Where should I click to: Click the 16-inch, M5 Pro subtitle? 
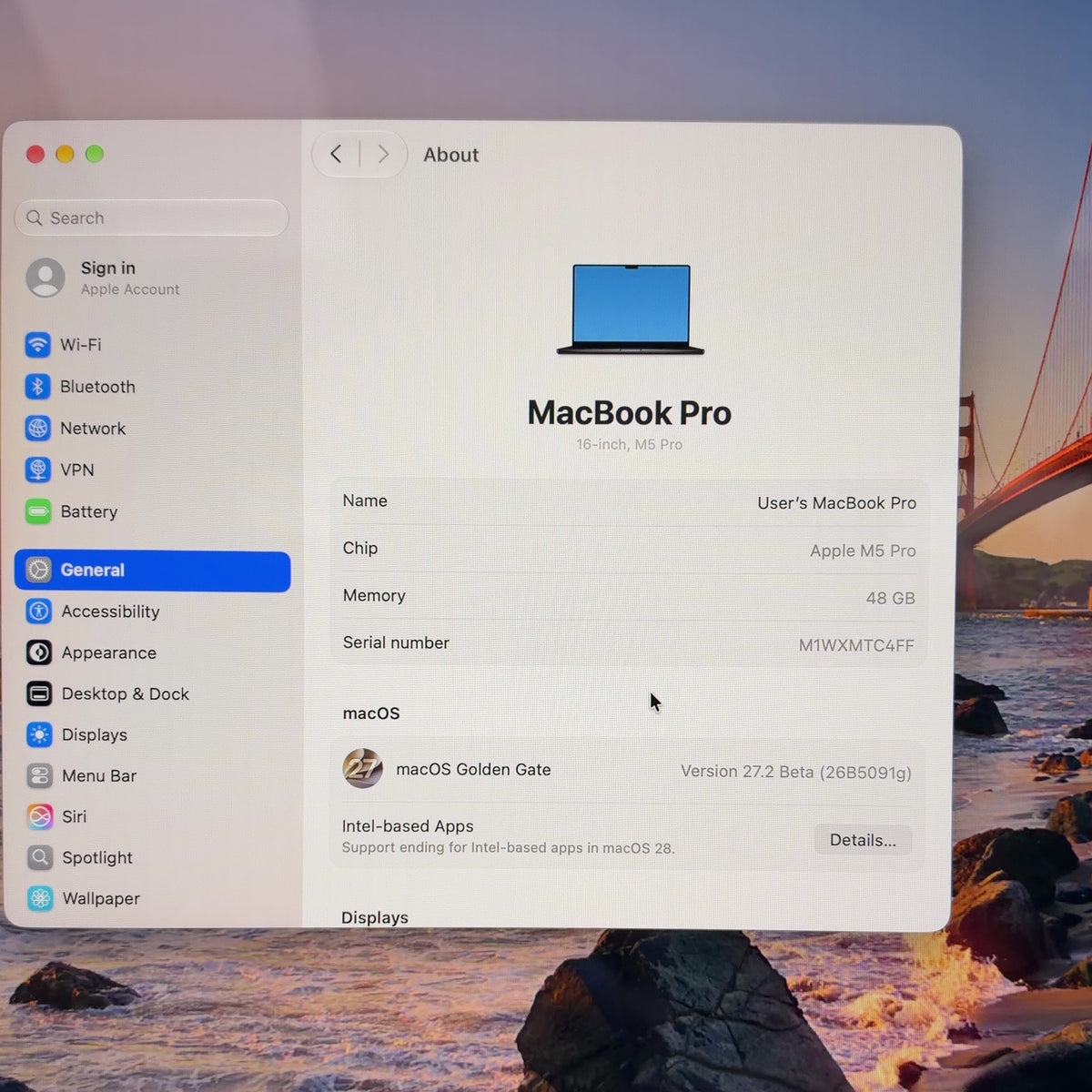tap(629, 444)
